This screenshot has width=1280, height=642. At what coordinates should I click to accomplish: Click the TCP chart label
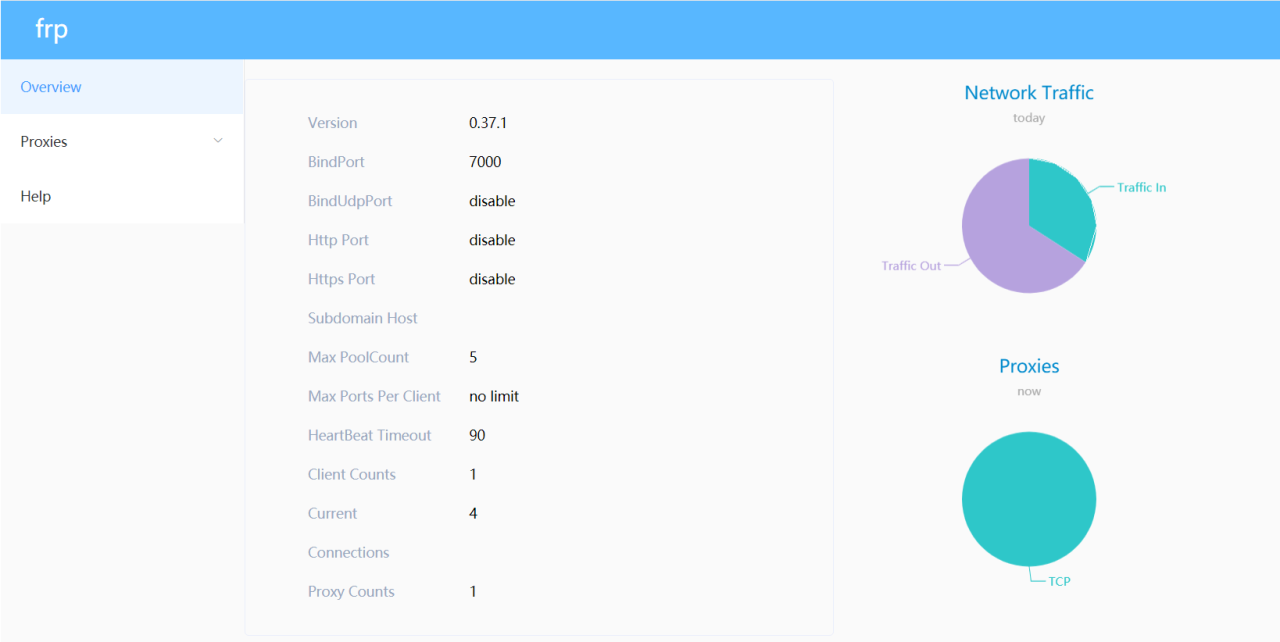point(1059,581)
